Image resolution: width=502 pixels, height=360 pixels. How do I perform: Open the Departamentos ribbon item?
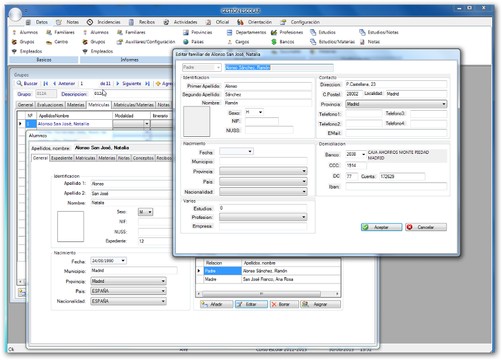coord(246,32)
